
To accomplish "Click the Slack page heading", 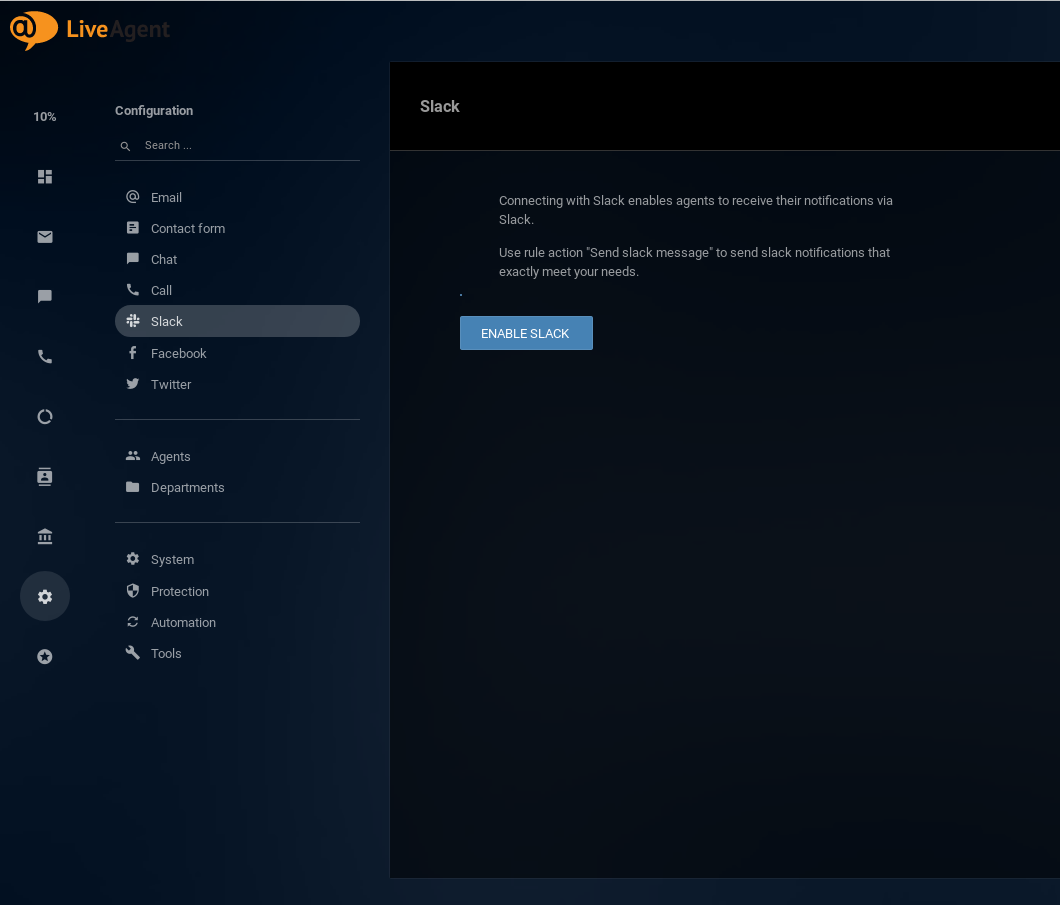I will 439,106.
